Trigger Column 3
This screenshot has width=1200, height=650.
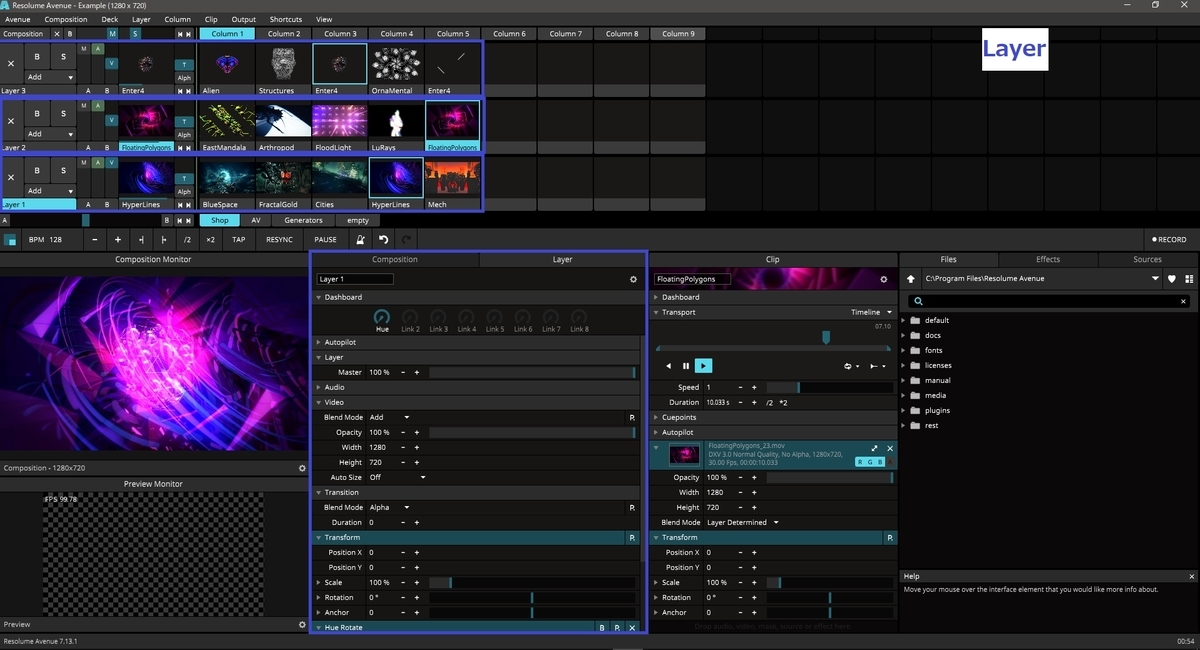pos(339,33)
